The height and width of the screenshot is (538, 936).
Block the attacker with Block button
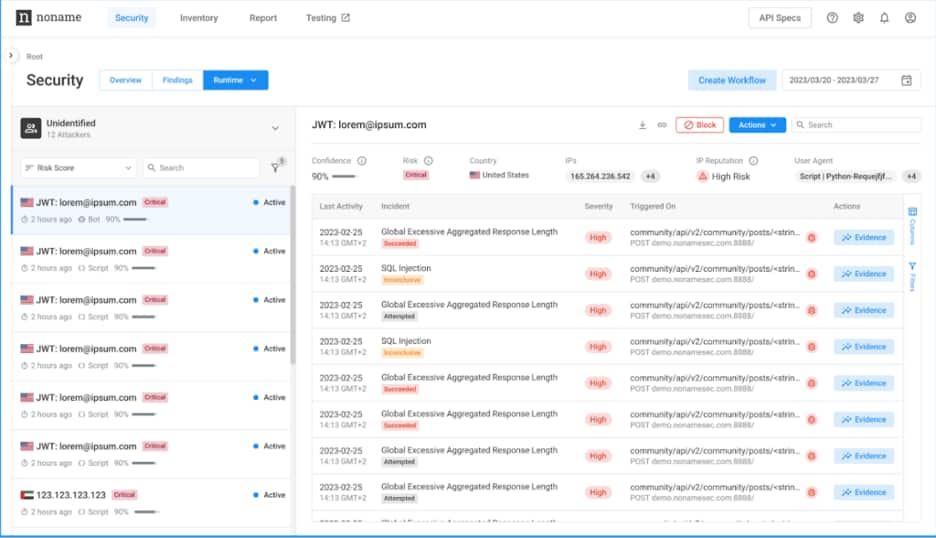699,125
